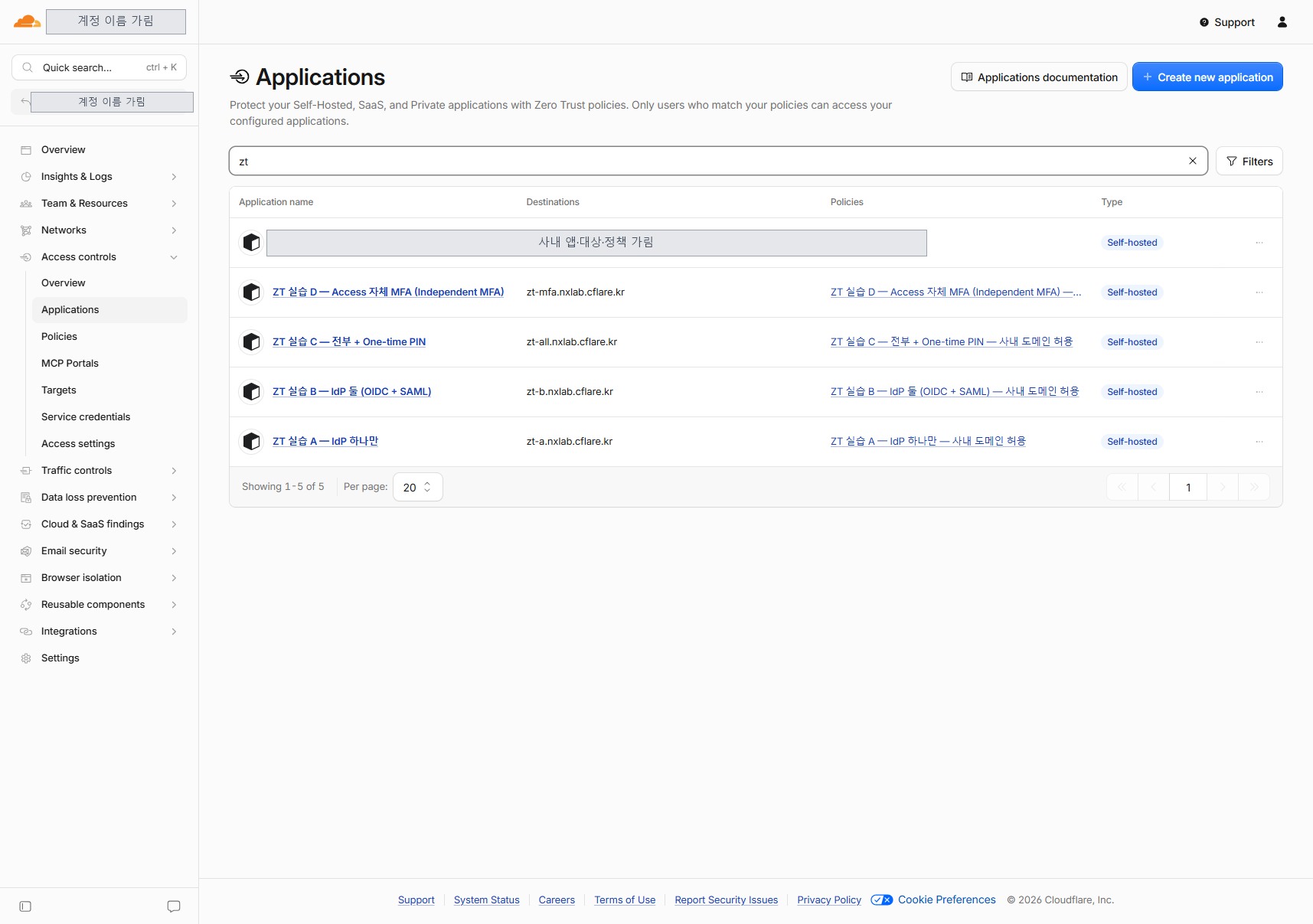This screenshot has height=924, width=1313.
Task: Click the cube icon of ZT 실습 A
Action: pos(251,442)
